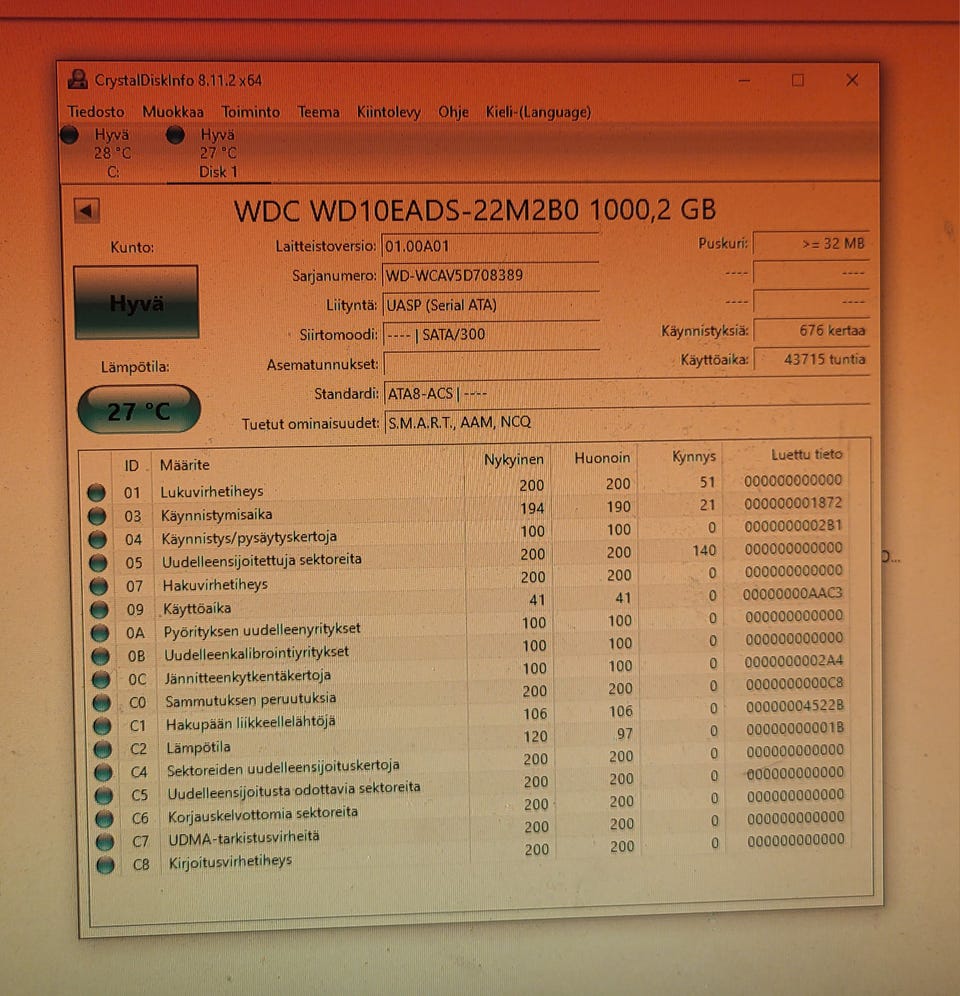The image size is (960, 996).
Task: Click the C: drive status circle
Action: click(x=69, y=135)
